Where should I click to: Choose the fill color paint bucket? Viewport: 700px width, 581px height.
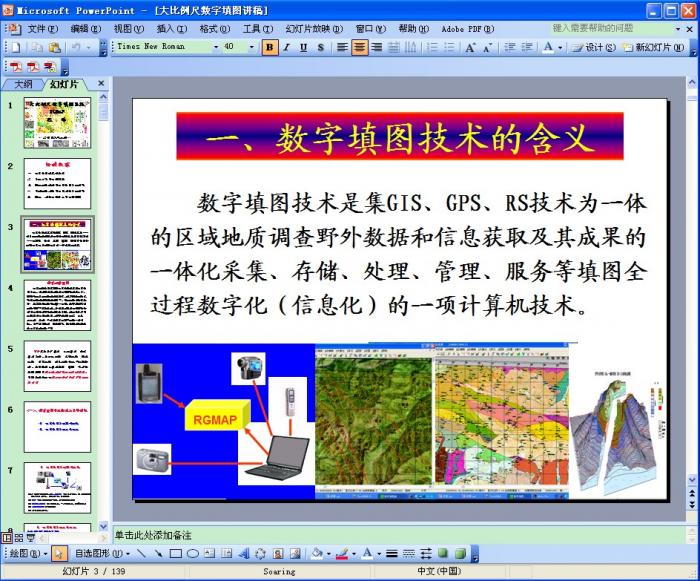[316, 553]
